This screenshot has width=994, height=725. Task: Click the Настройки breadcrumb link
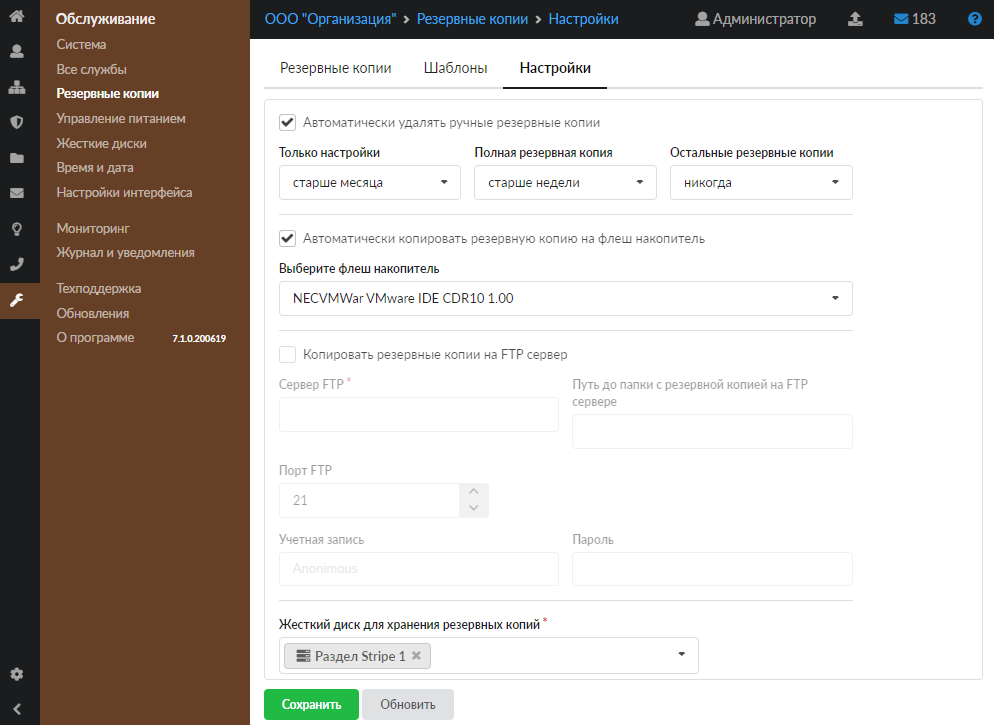(583, 19)
